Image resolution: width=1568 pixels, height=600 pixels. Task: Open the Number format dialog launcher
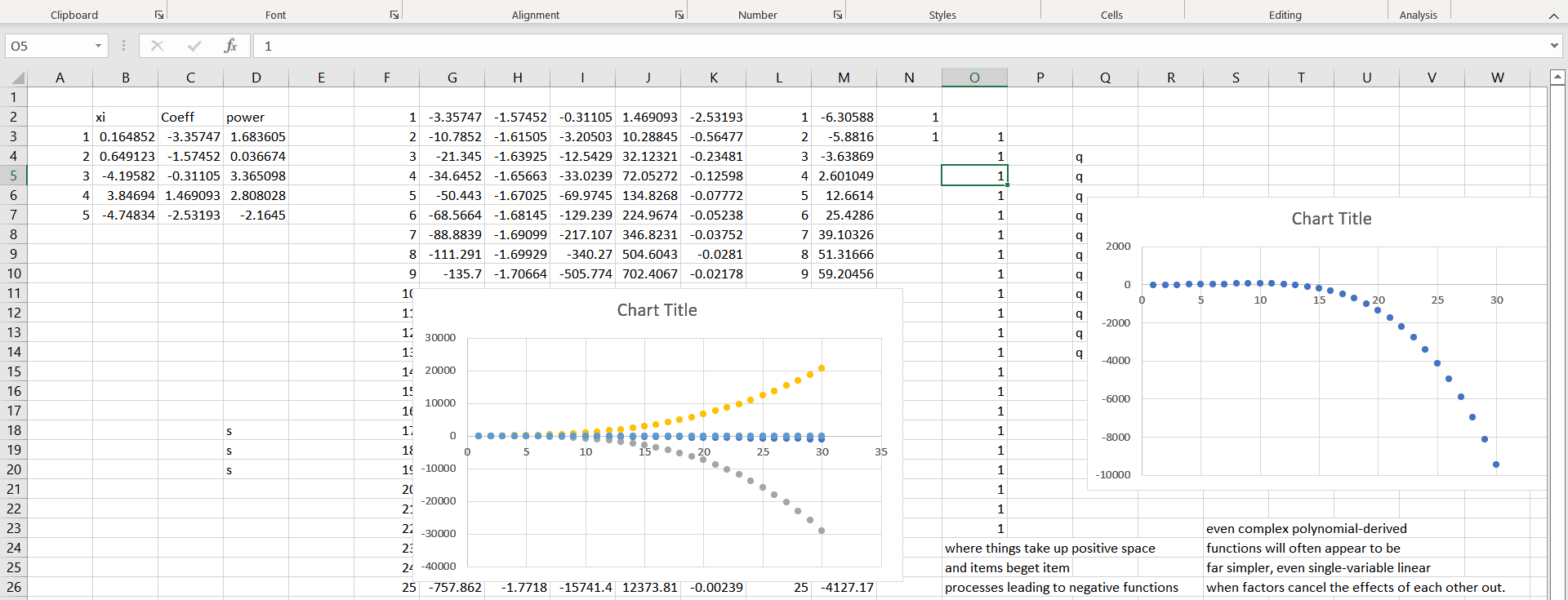838,15
